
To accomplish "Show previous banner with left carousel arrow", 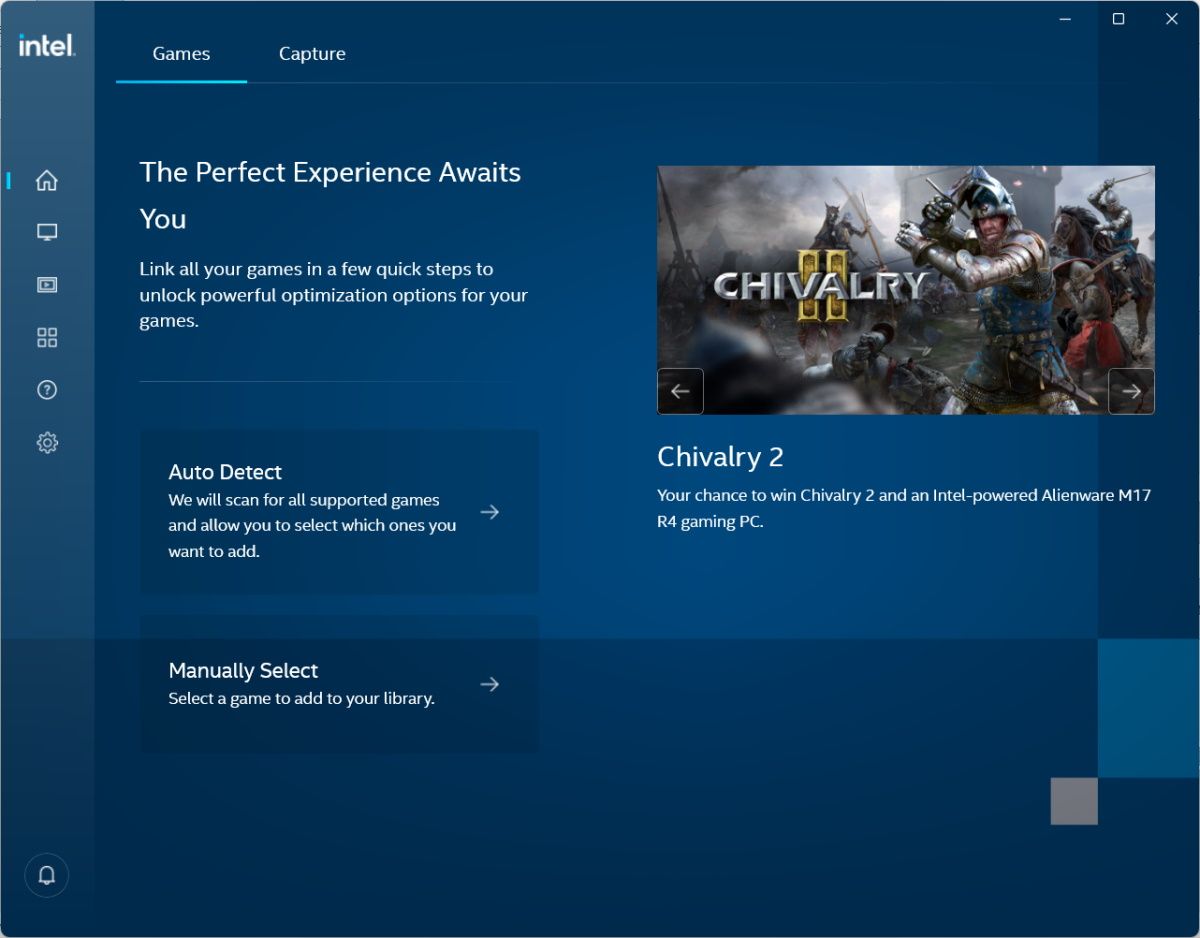I will pyautogui.click(x=680, y=391).
